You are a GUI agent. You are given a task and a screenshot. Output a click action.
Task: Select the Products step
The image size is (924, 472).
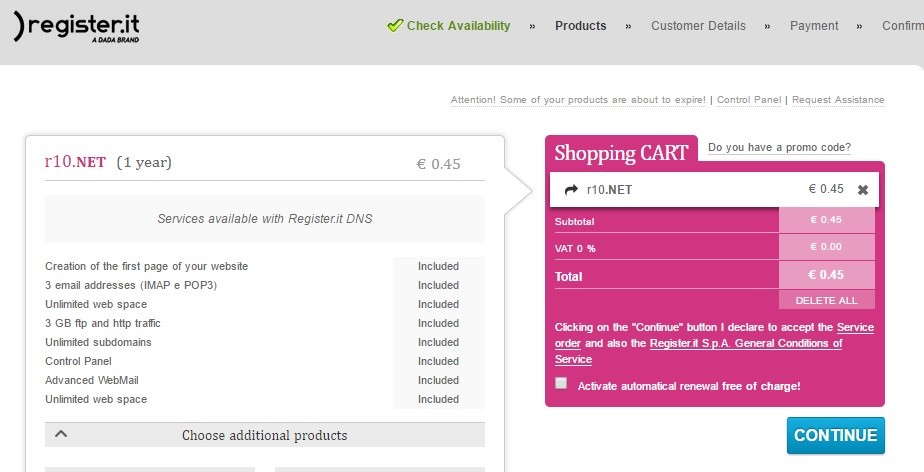point(580,26)
